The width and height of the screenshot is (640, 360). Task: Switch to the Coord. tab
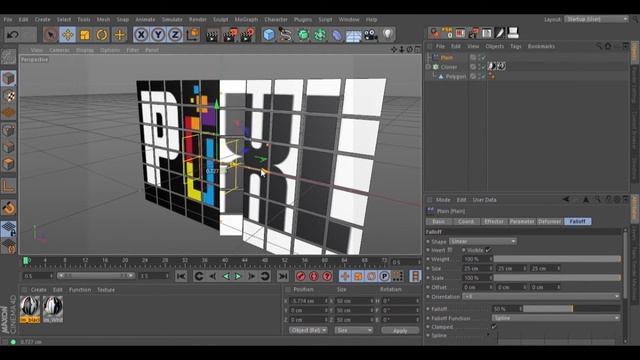coord(466,221)
